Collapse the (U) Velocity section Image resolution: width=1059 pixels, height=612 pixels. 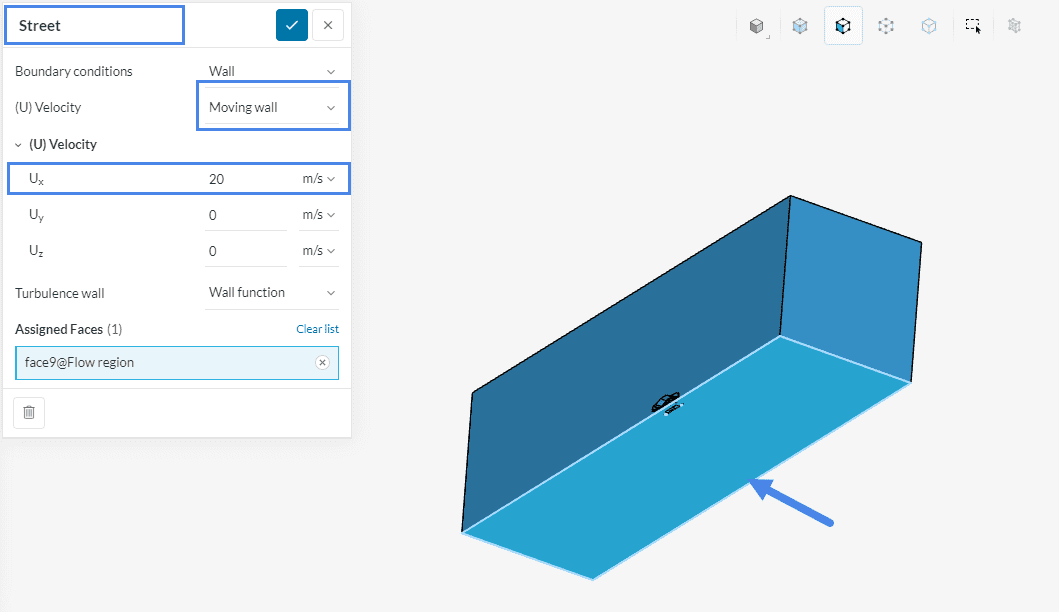click(19, 145)
